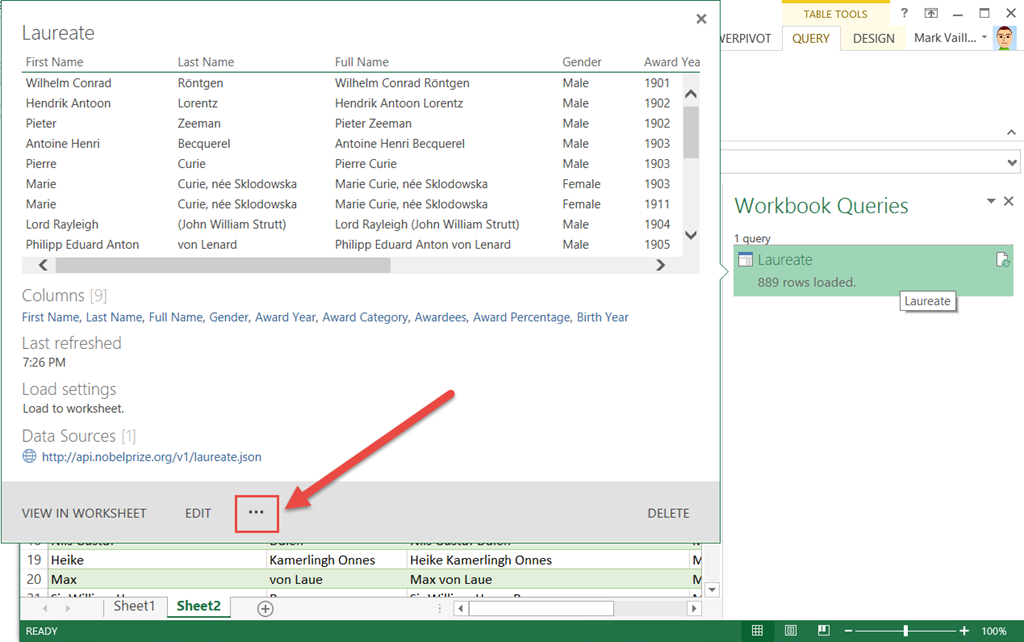Collapse the ribbon with chevron arrow
This screenshot has width=1024, height=642.
(x=1010, y=132)
